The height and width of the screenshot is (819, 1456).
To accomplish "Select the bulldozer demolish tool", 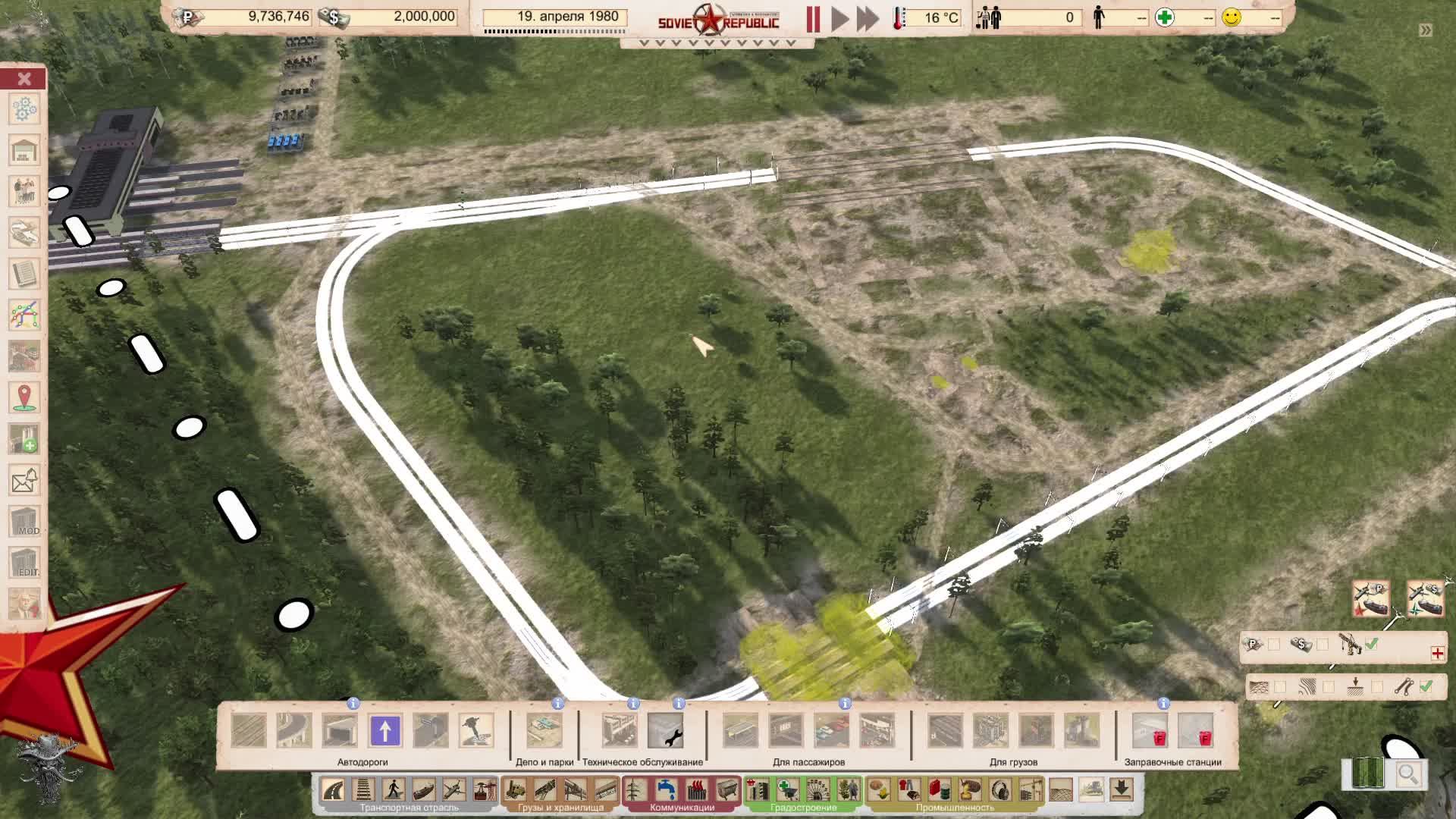I will (1090, 790).
